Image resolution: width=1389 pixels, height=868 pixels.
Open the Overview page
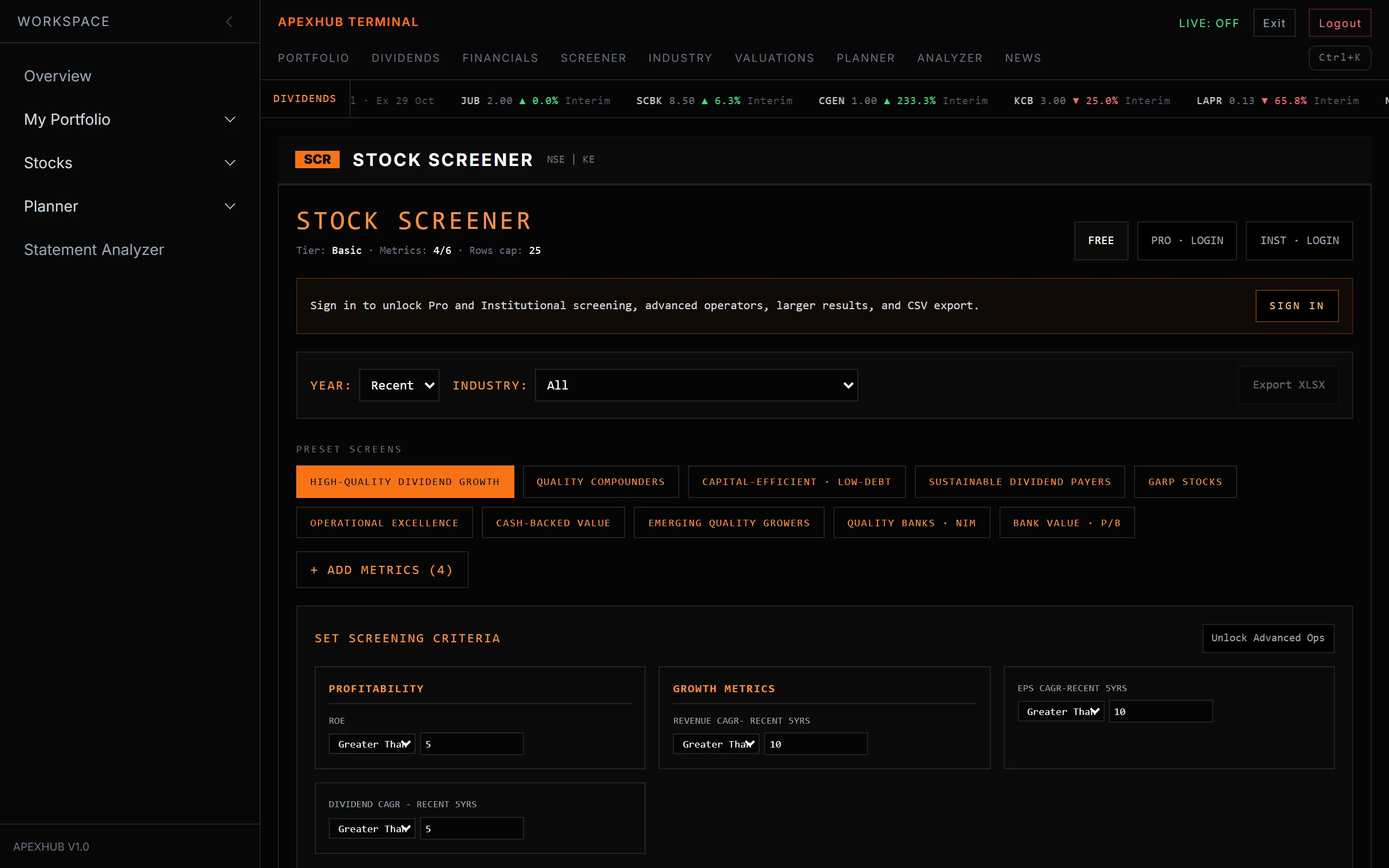58,76
